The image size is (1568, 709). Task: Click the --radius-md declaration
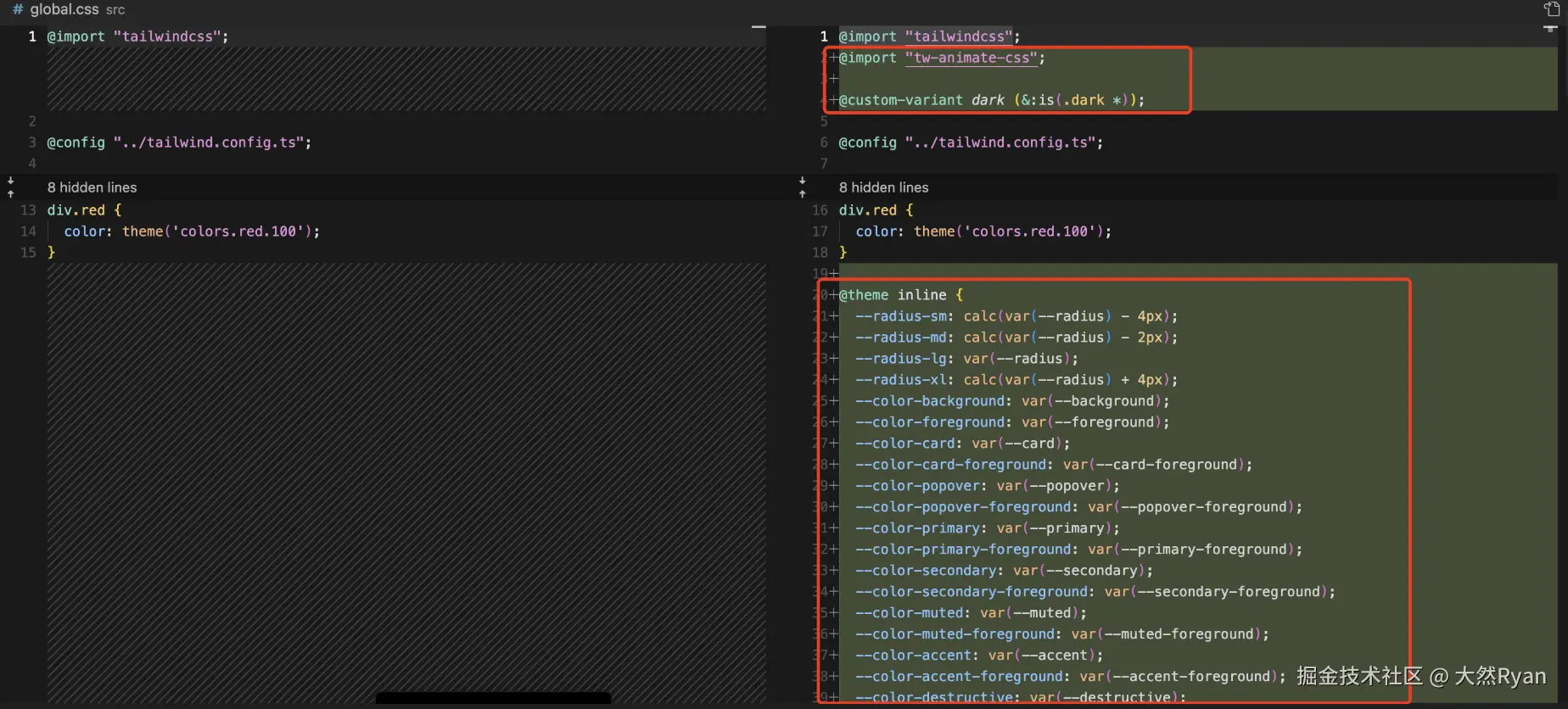(x=1016, y=338)
